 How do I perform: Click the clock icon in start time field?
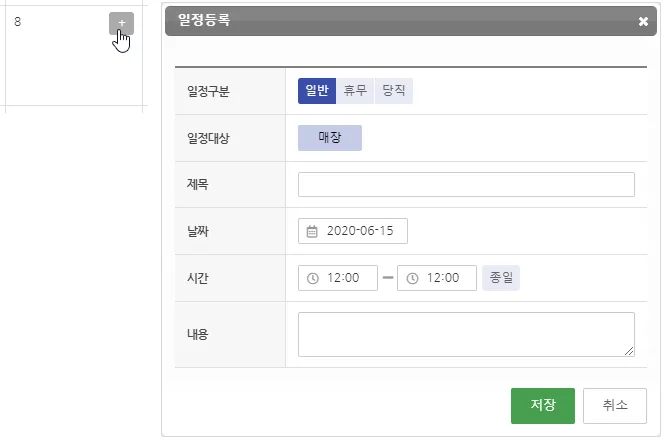coord(313,278)
